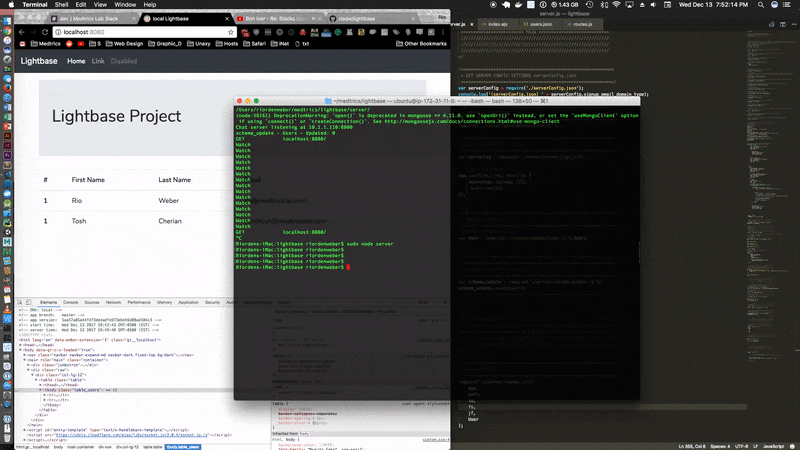Viewport: 800px width, 450px height.
Task: Open Spotlight search in menu bar
Action: (x=761, y=5)
